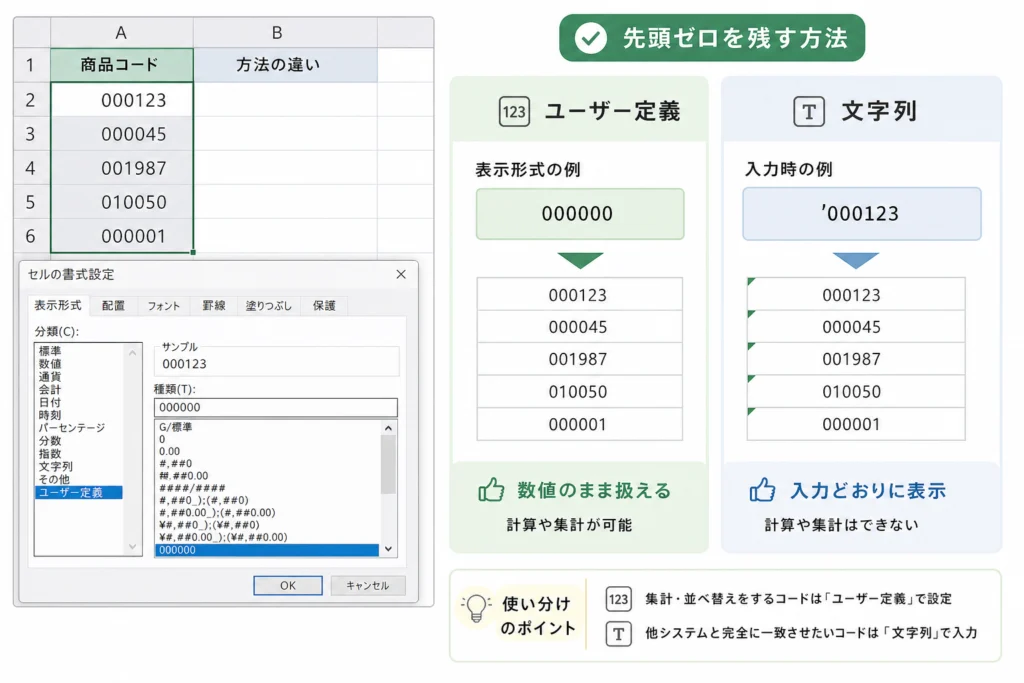Click the checkmark icon in the title banner

590,39
